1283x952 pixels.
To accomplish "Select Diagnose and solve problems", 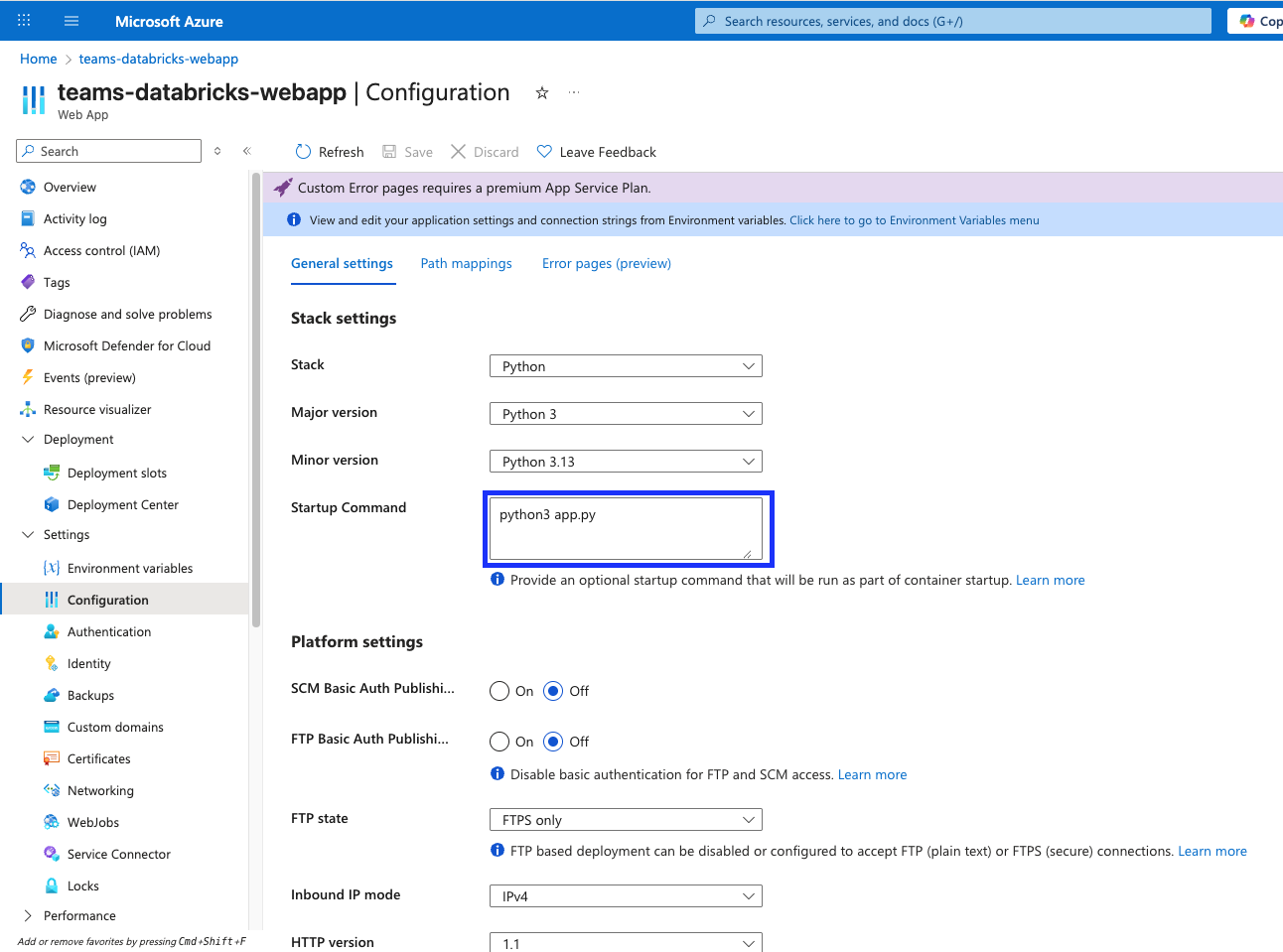I will [x=129, y=314].
